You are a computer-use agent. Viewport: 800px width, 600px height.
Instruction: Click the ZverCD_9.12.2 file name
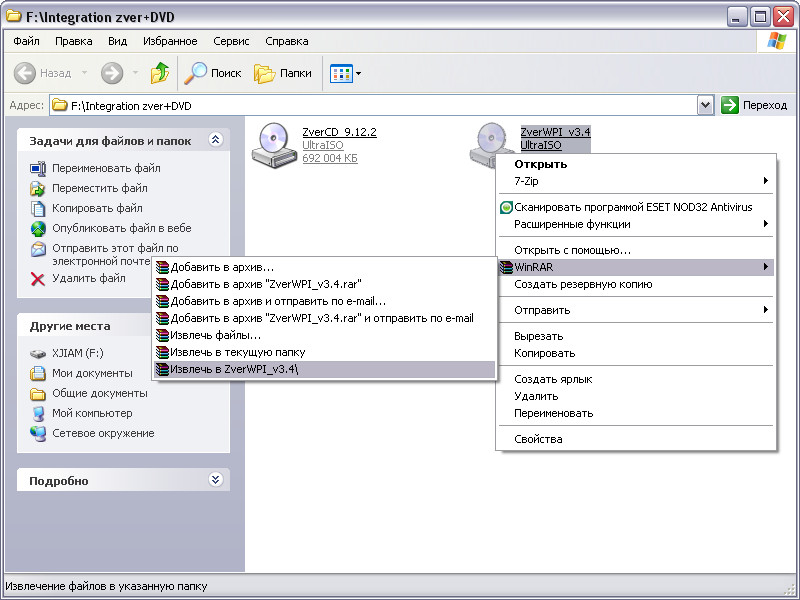click(339, 132)
